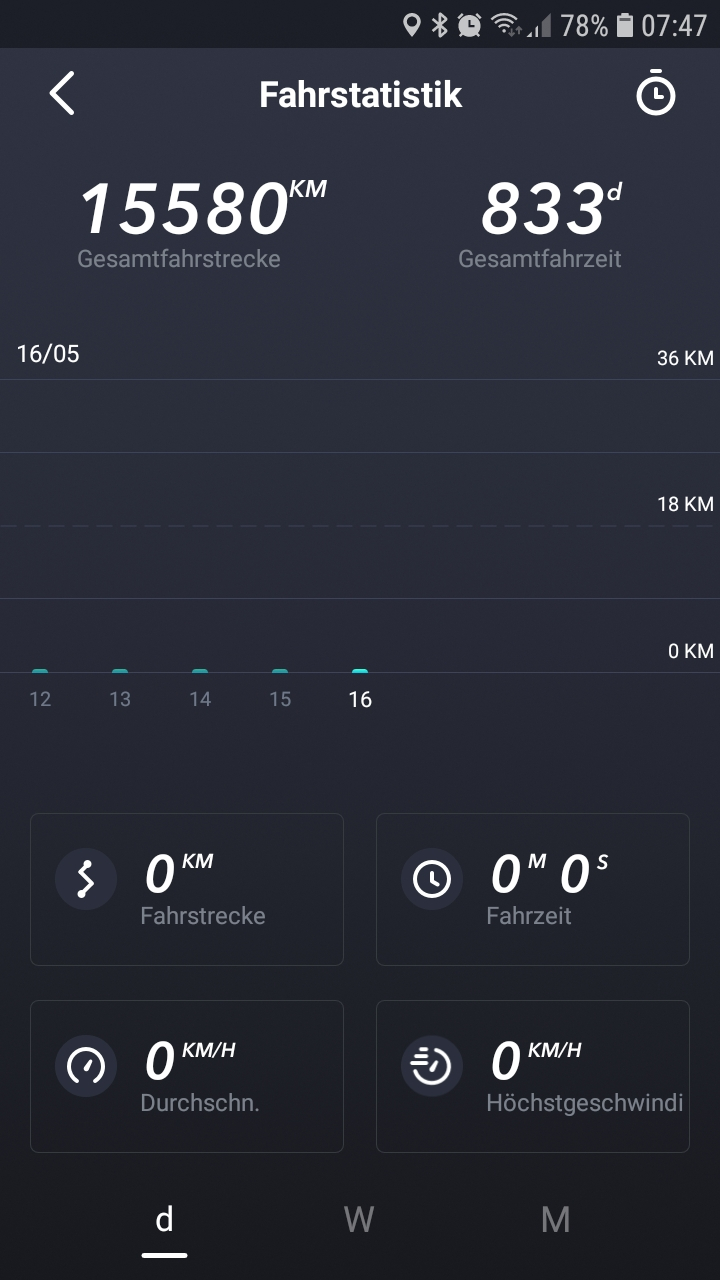Switch to the weekly 'W' tab

359,1220
